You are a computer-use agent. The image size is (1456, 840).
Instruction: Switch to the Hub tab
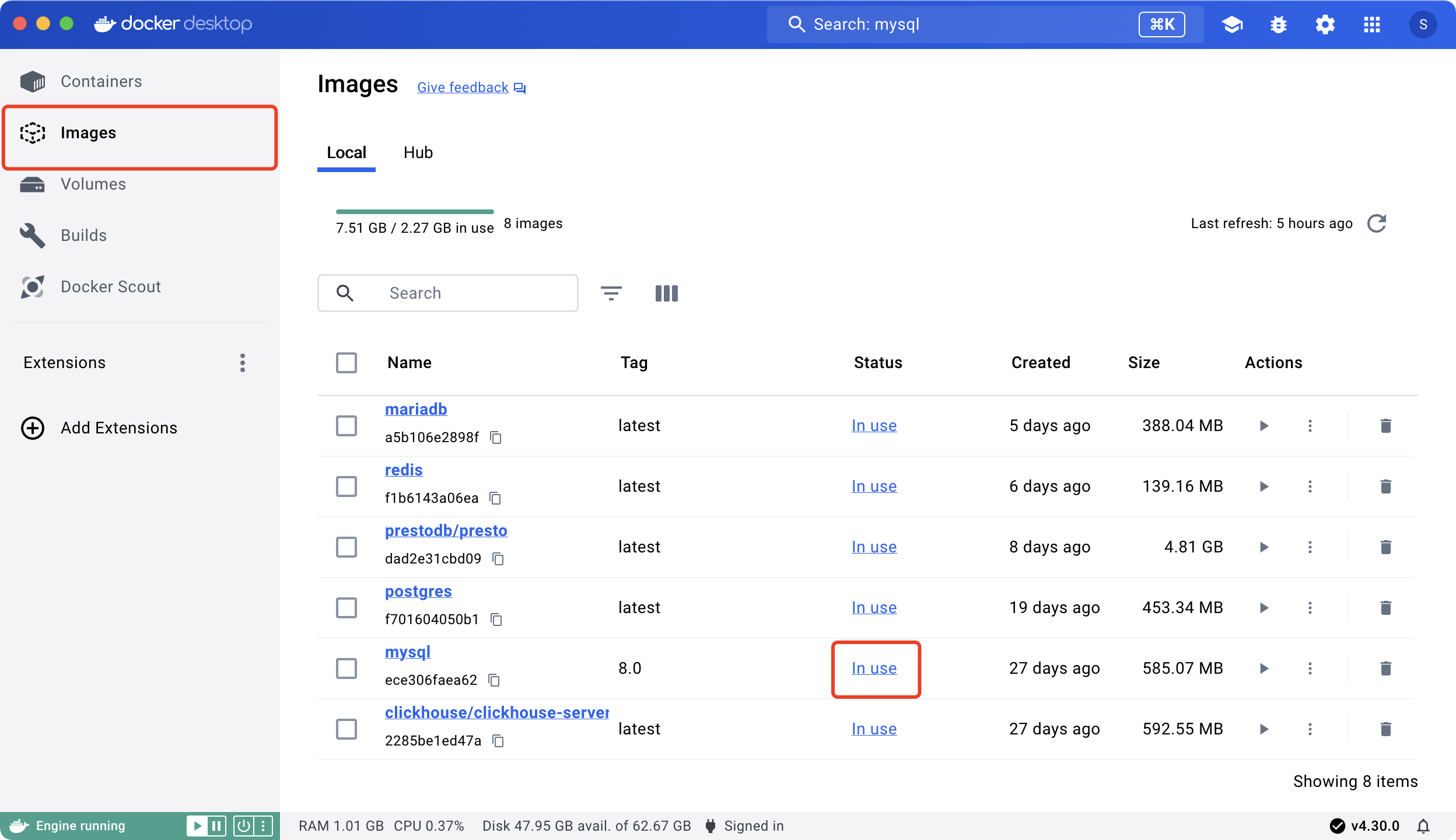418,153
